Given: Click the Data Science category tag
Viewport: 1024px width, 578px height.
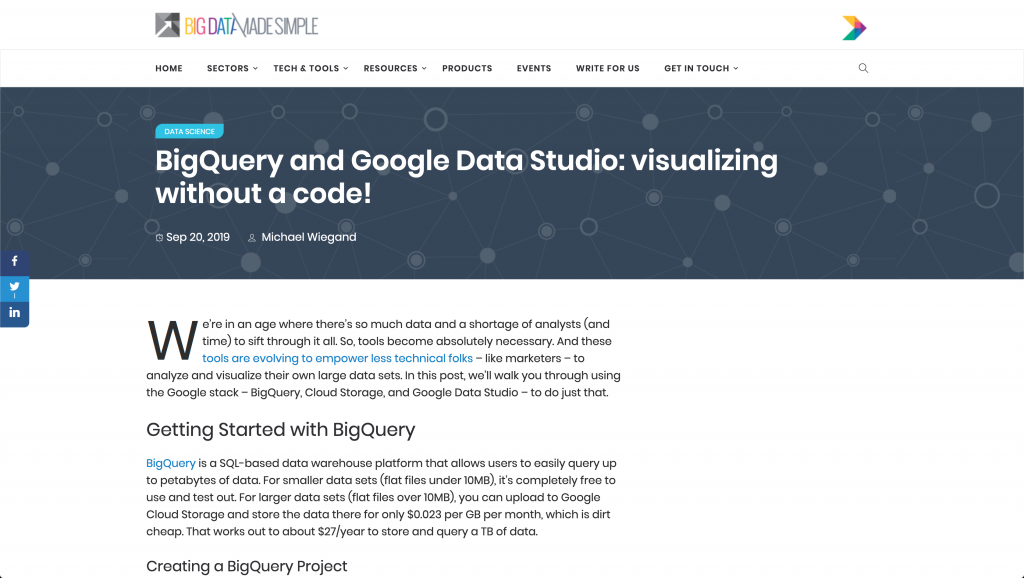Looking at the screenshot, I should click(189, 131).
